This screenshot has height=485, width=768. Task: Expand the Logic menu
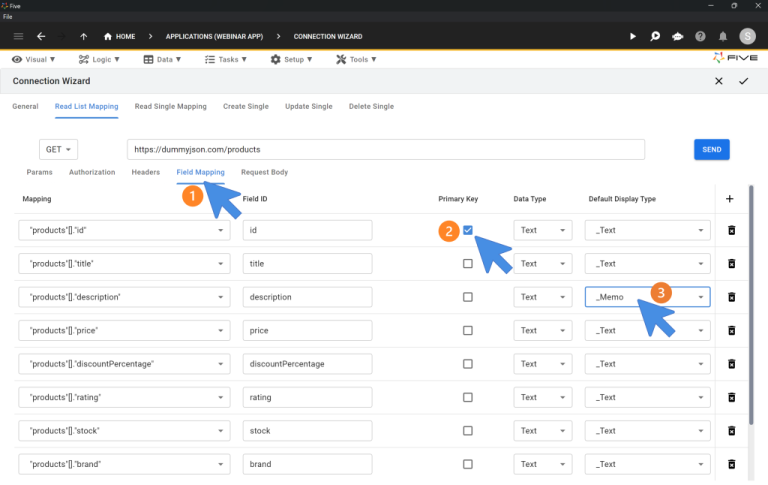point(99,59)
